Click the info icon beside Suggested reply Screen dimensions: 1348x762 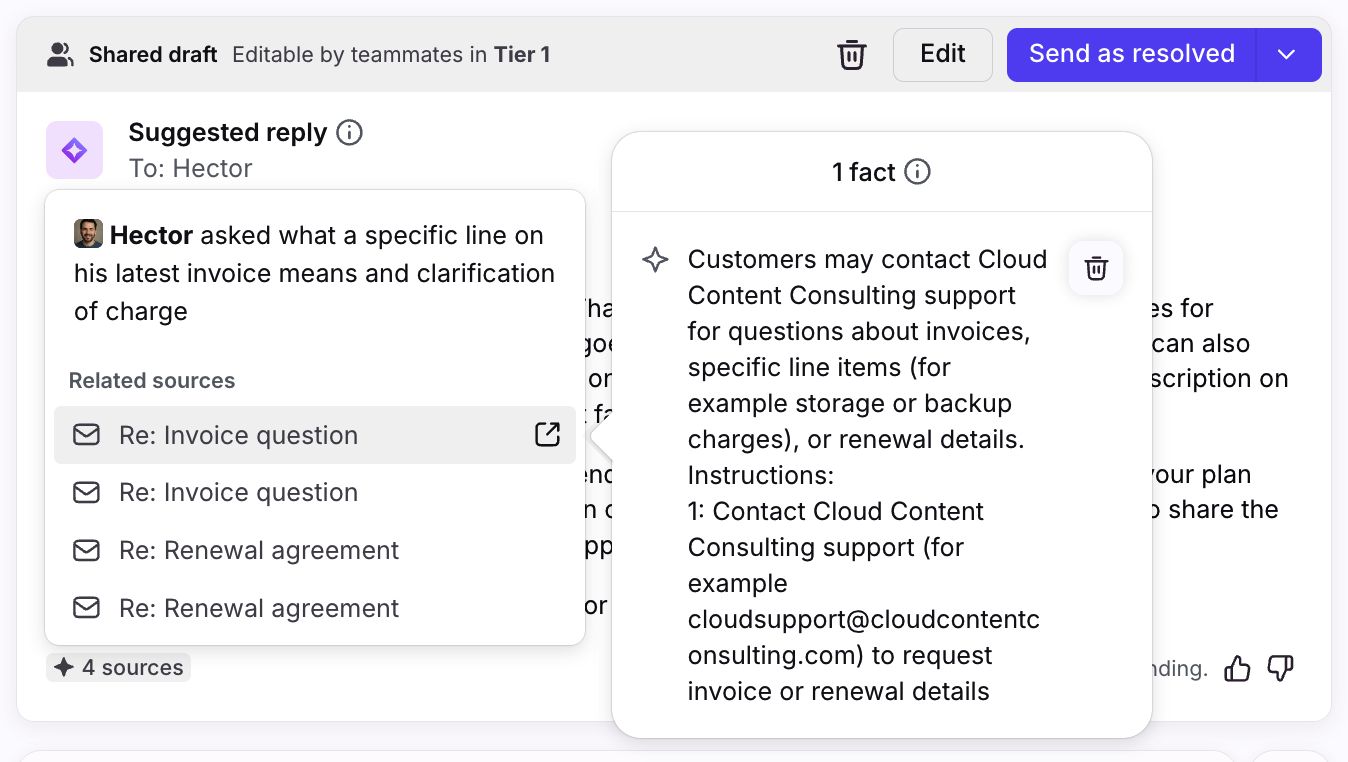[x=349, y=133]
